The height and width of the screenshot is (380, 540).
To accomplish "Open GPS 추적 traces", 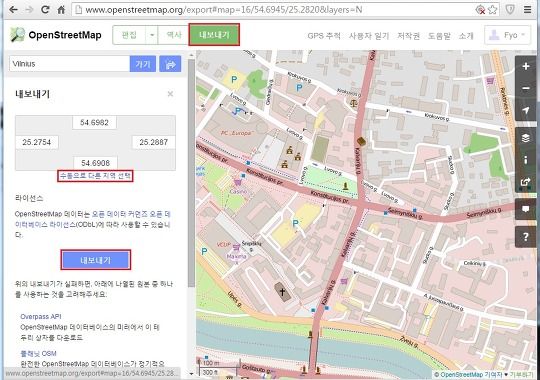I will [324, 36].
